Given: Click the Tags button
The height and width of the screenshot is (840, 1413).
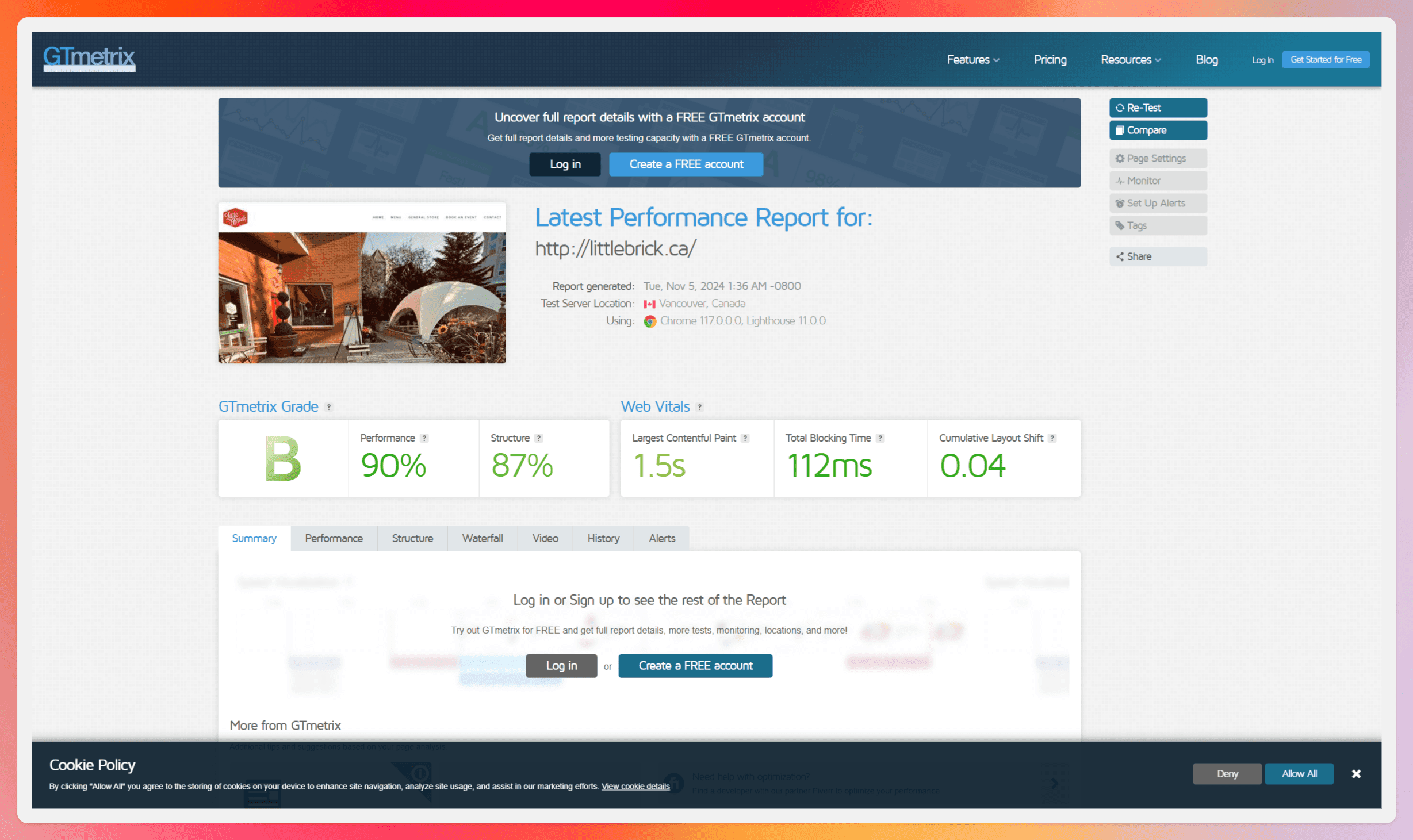Looking at the screenshot, I should coord(1158,226).
